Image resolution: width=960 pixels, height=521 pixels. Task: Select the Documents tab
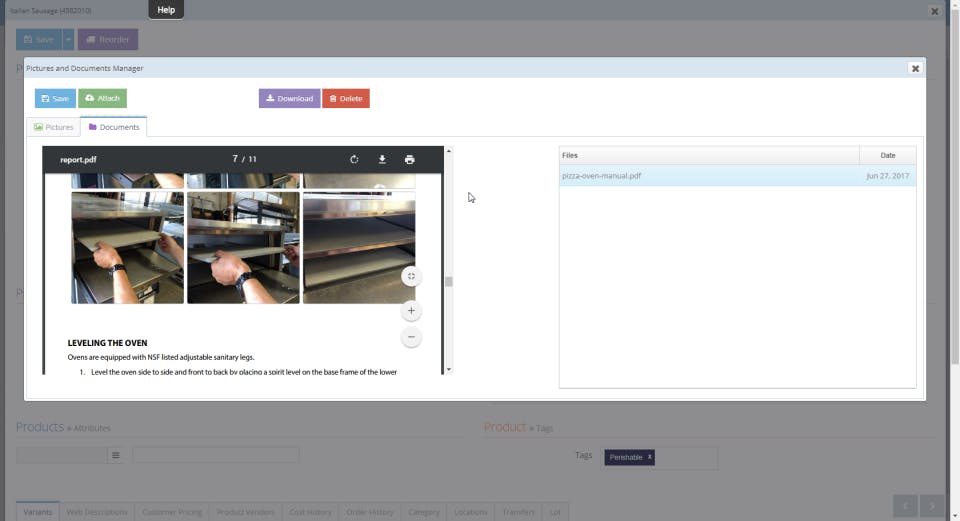point(114,127)
